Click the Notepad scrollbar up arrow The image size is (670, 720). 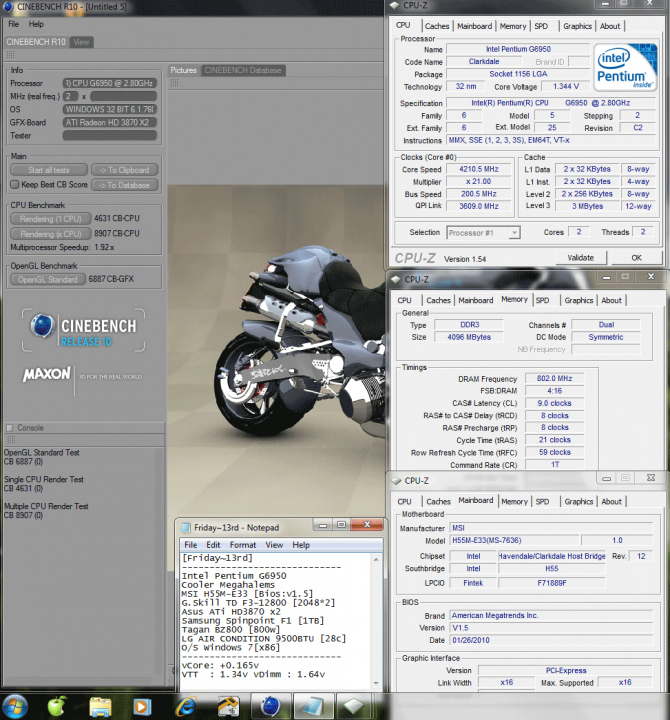point(376,560)
